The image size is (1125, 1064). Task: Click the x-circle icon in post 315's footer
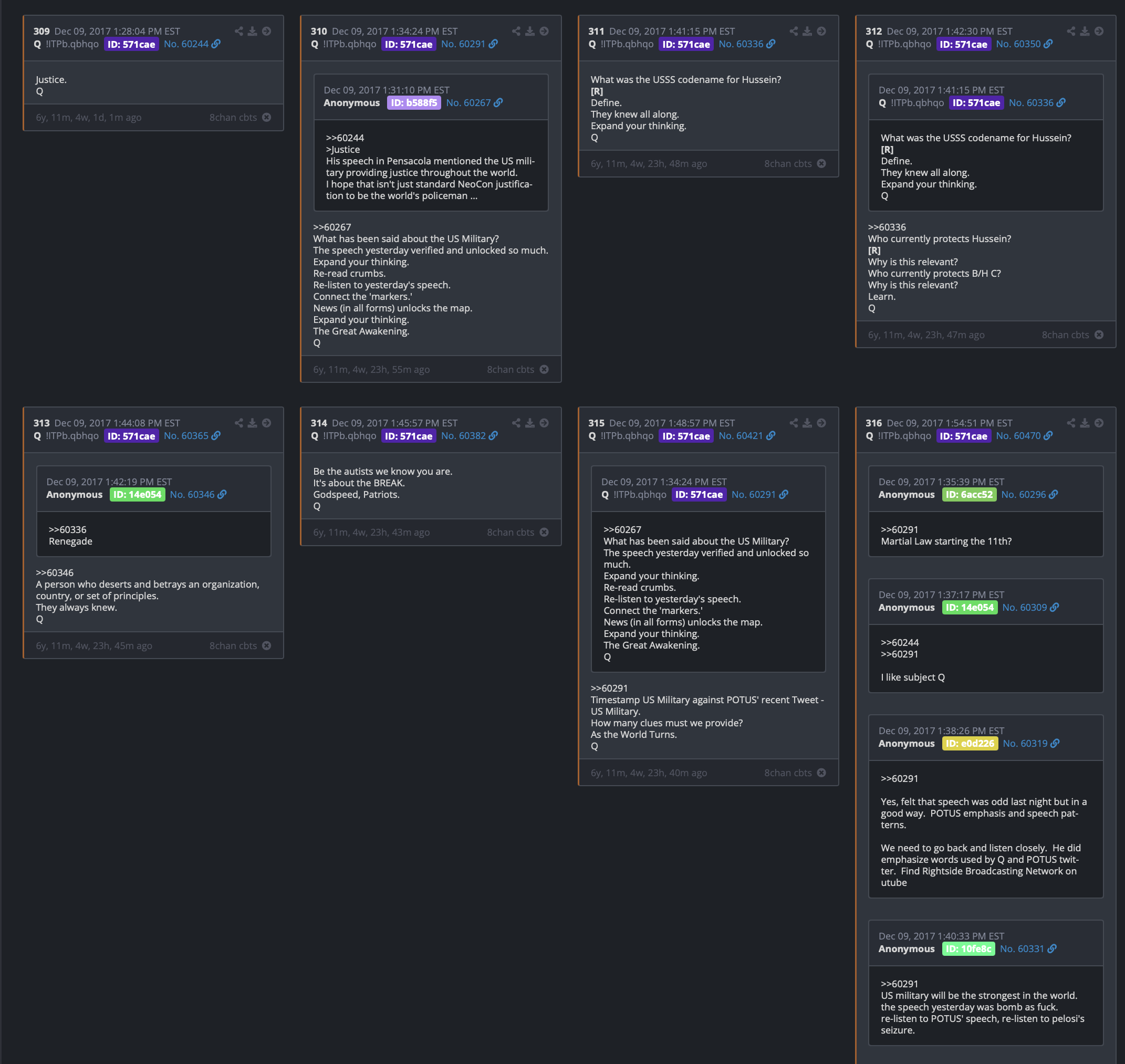(x=821, y=773)
